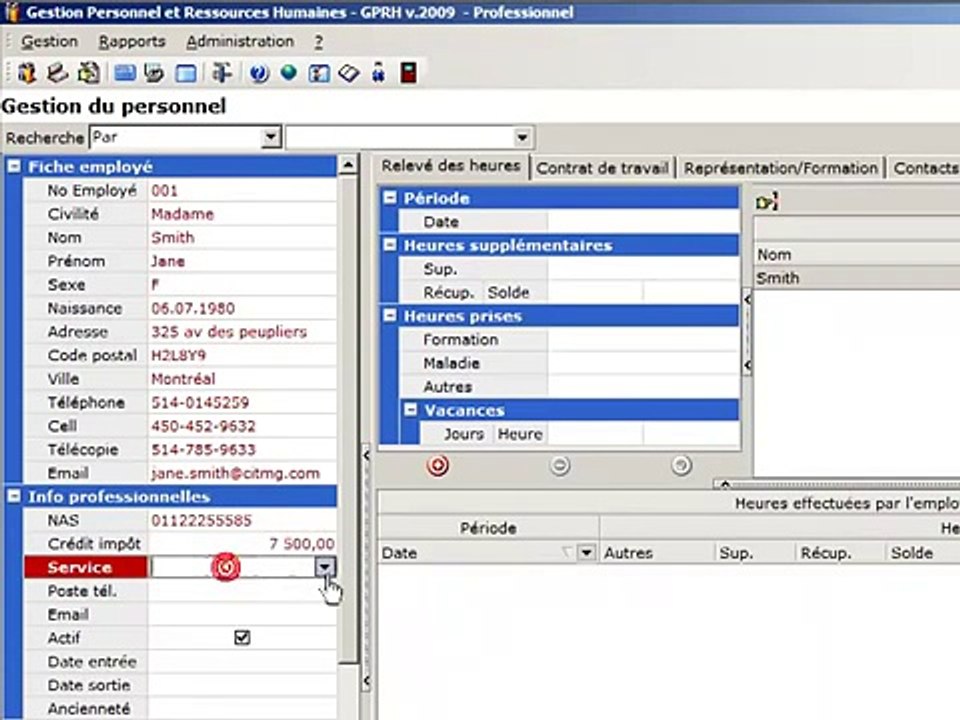Switch to the Représentation/Formation tab
960x720 pixels.
click(x=781, y=168)
